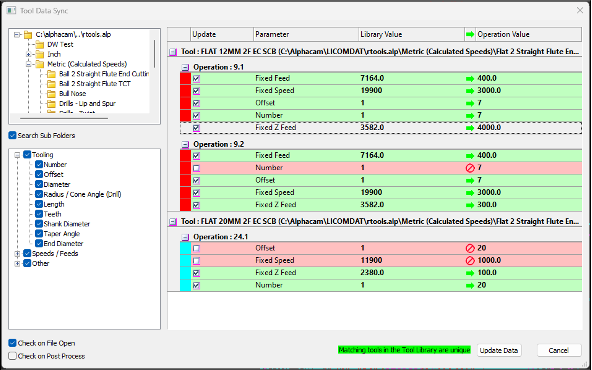Sort by the Update column header

(222, 34)
